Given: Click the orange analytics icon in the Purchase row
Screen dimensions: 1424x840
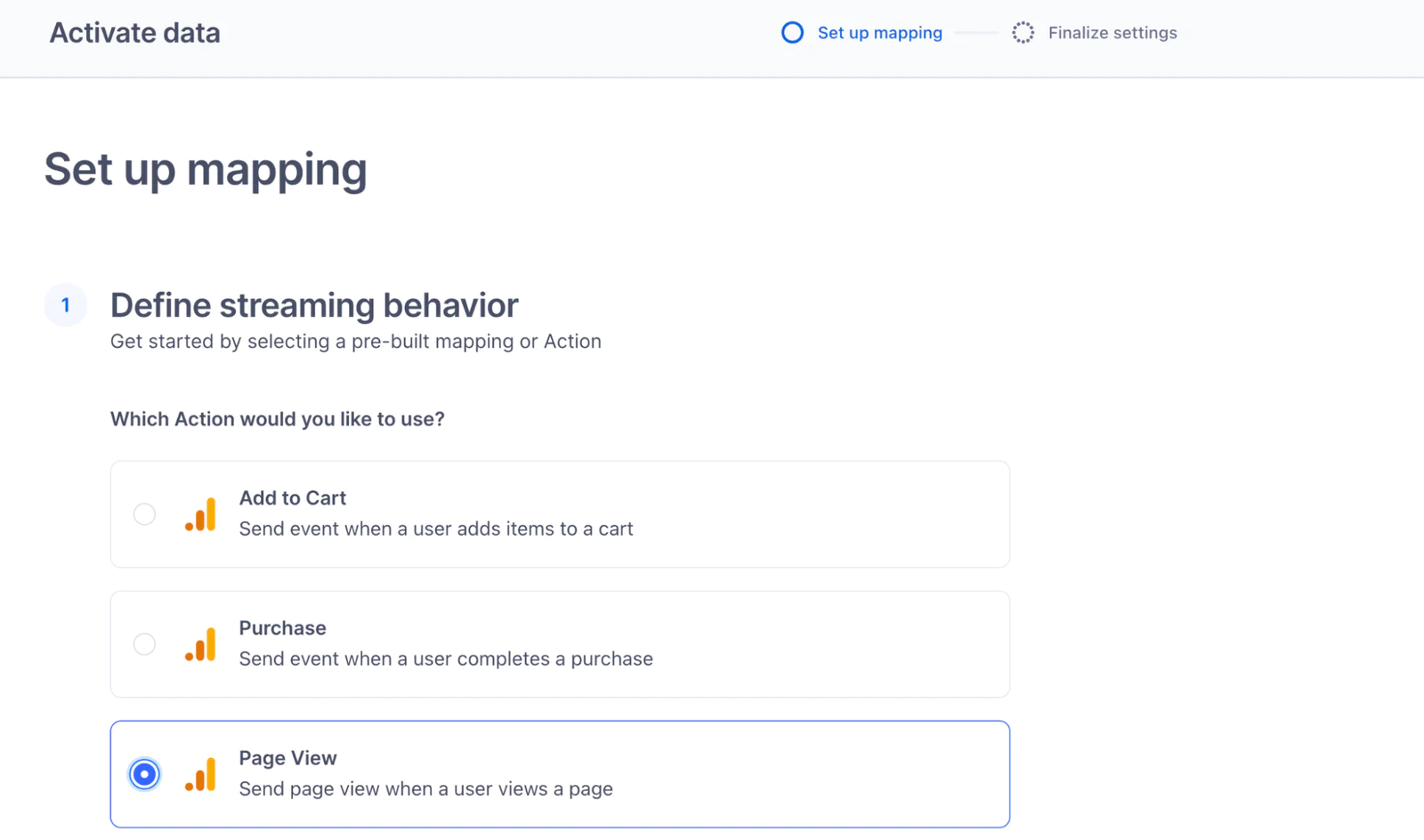Looking at the screenshot, I should point(200,643).
